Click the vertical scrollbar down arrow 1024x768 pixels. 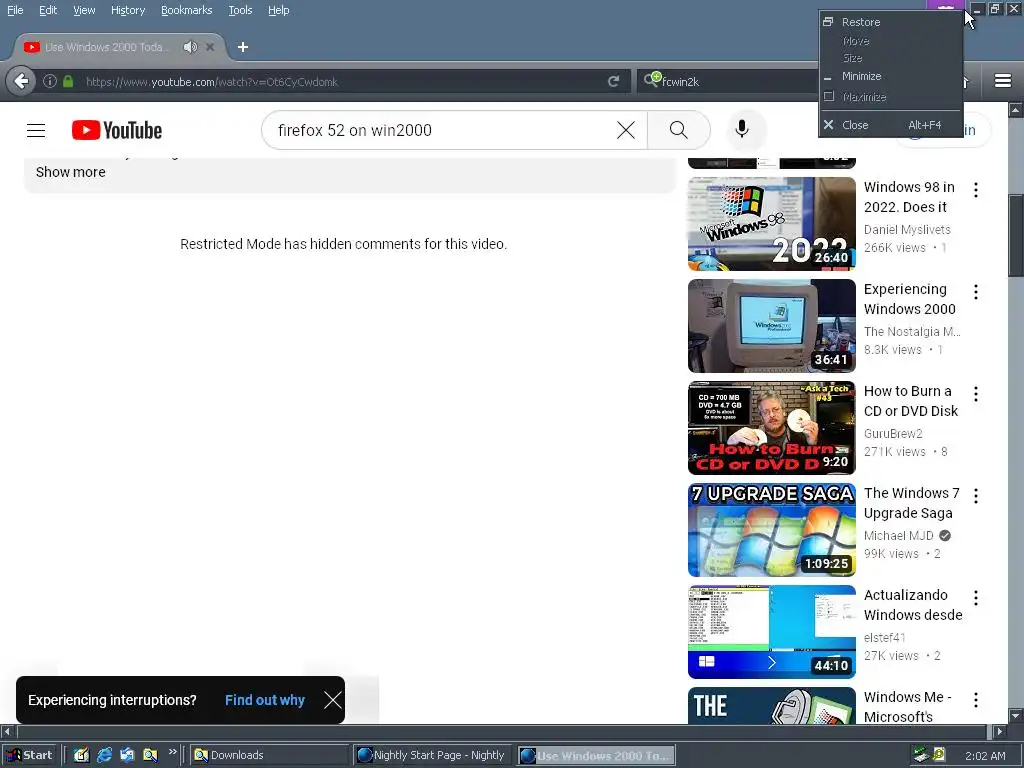pyautogui.click(x=1016, y=715)
